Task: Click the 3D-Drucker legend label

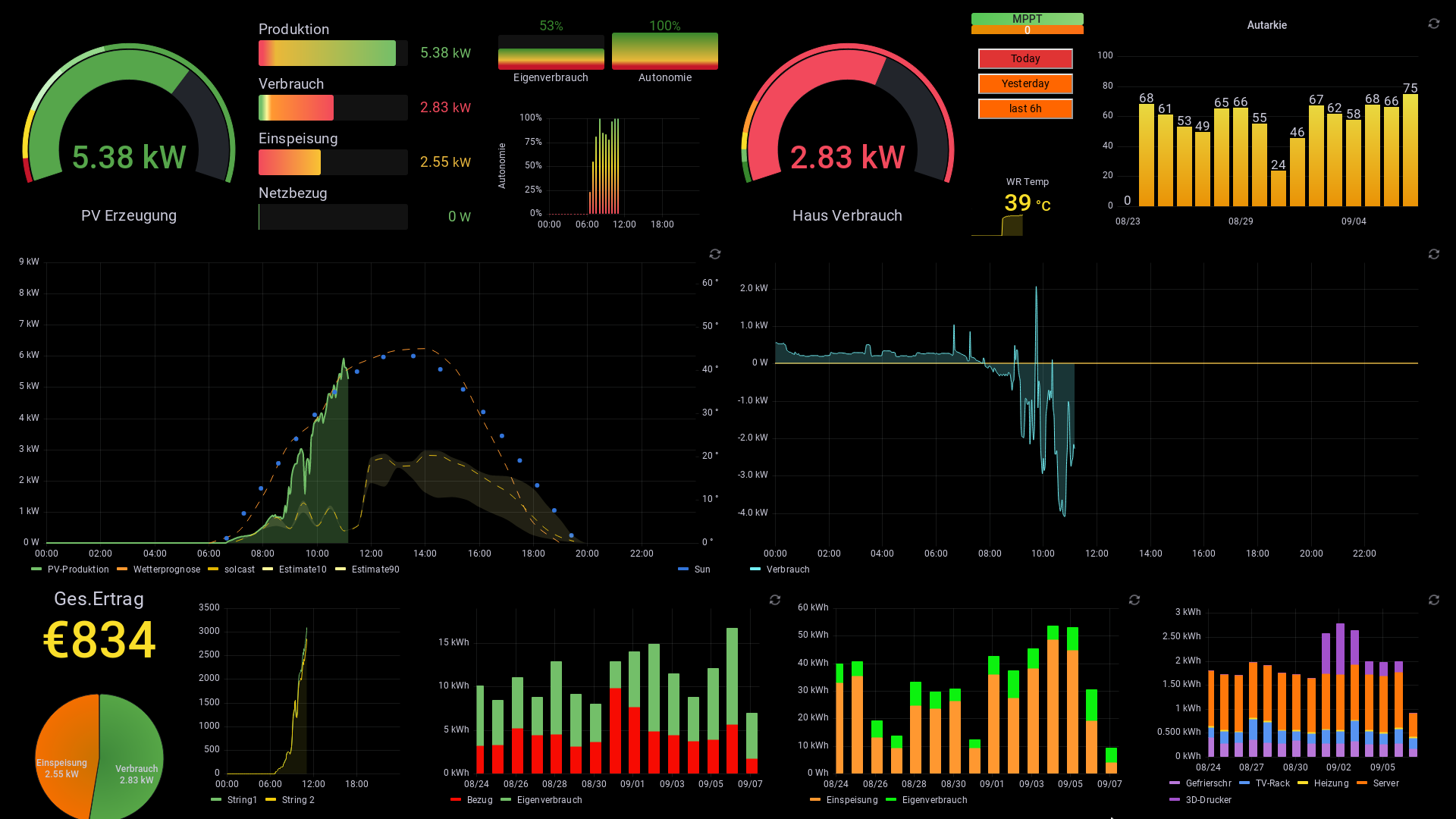Action: [x=1208, y=800]
